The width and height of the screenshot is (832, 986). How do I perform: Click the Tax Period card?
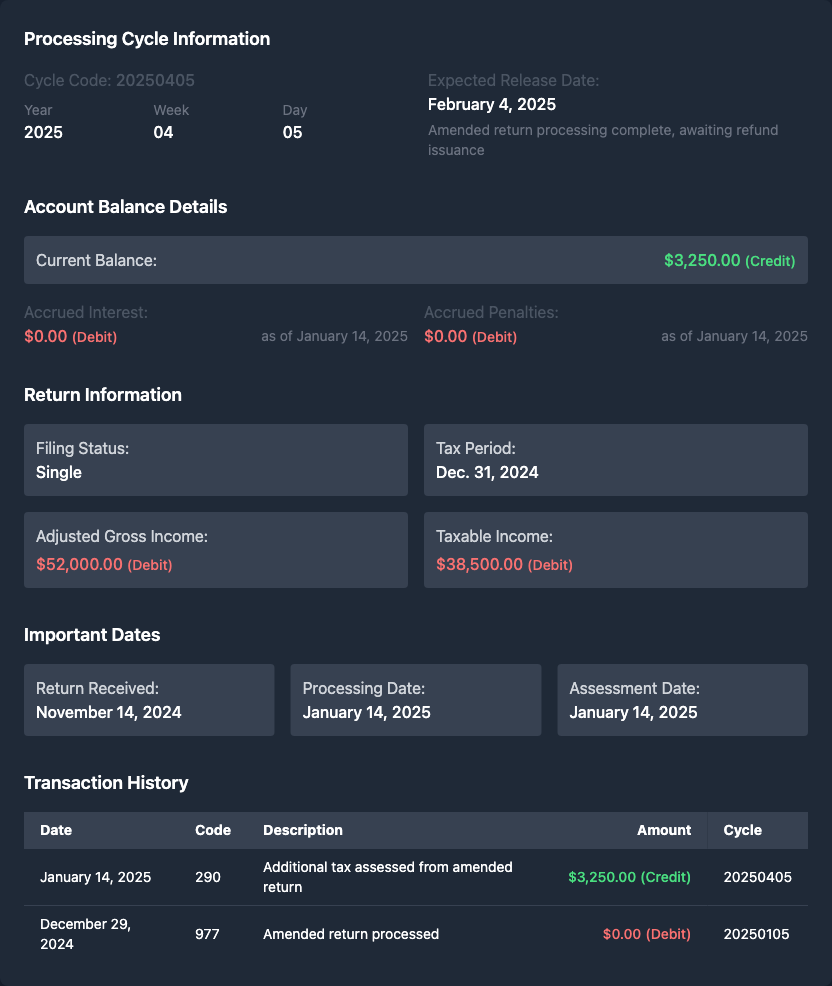pos(615,460)
